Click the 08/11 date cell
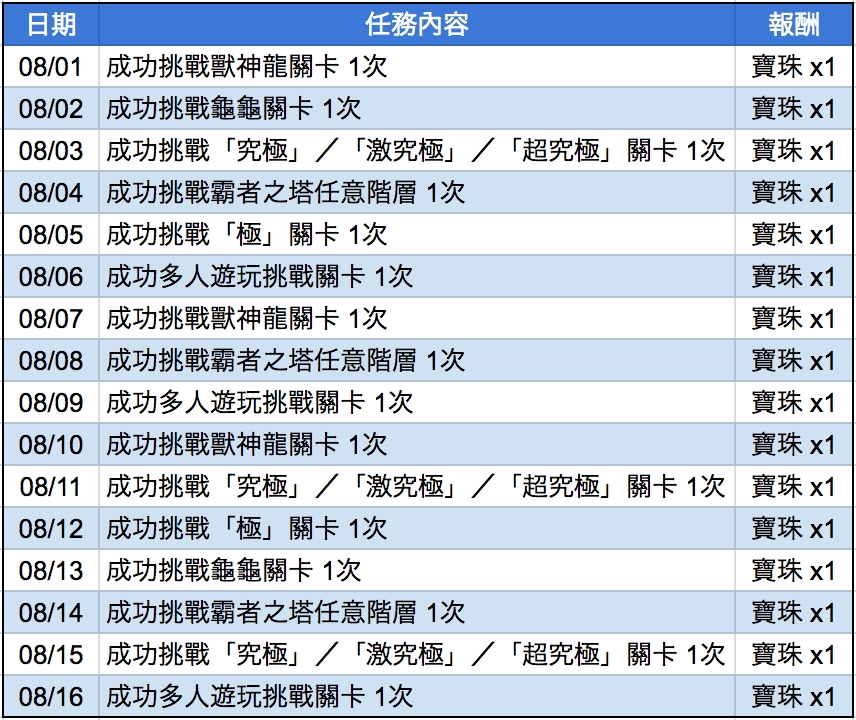The image size is (856, 720). click(51, 487)
